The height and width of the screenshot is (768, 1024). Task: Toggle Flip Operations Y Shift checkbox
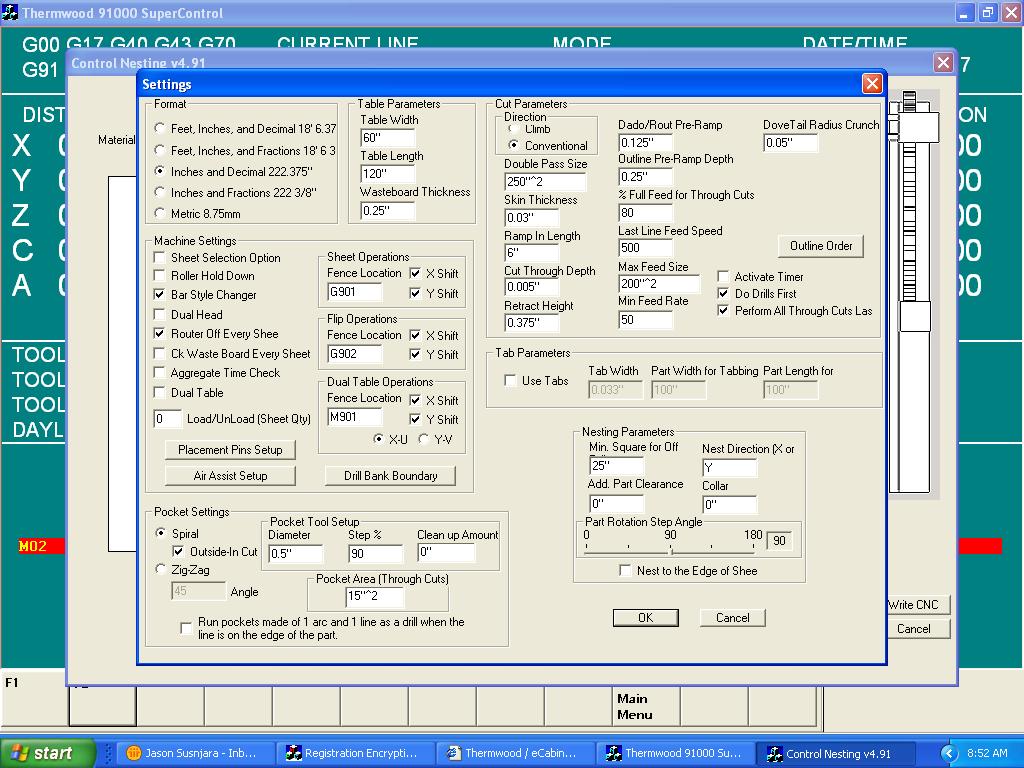point(415,354)
